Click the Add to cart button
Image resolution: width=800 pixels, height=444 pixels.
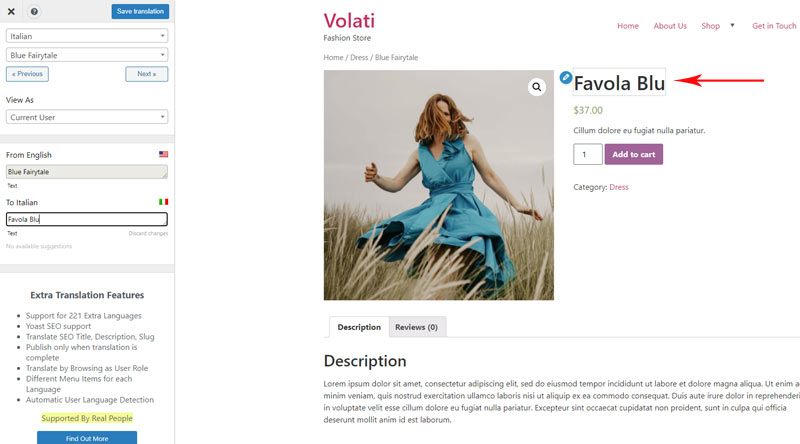tap(634, 154)
